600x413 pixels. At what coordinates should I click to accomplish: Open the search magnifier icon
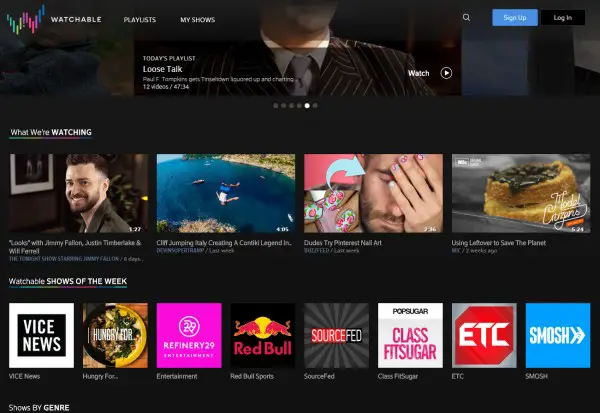point(466,18)
